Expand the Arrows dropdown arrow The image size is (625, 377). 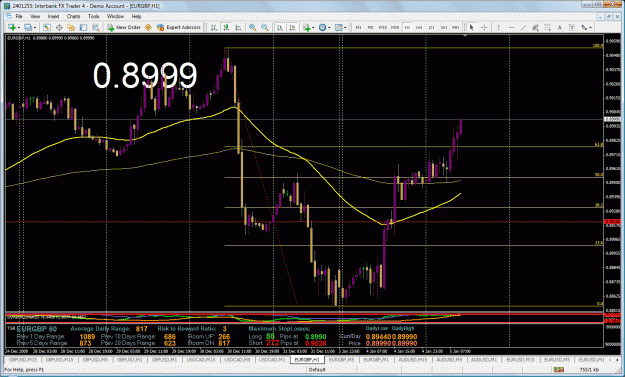coord(591,27)
